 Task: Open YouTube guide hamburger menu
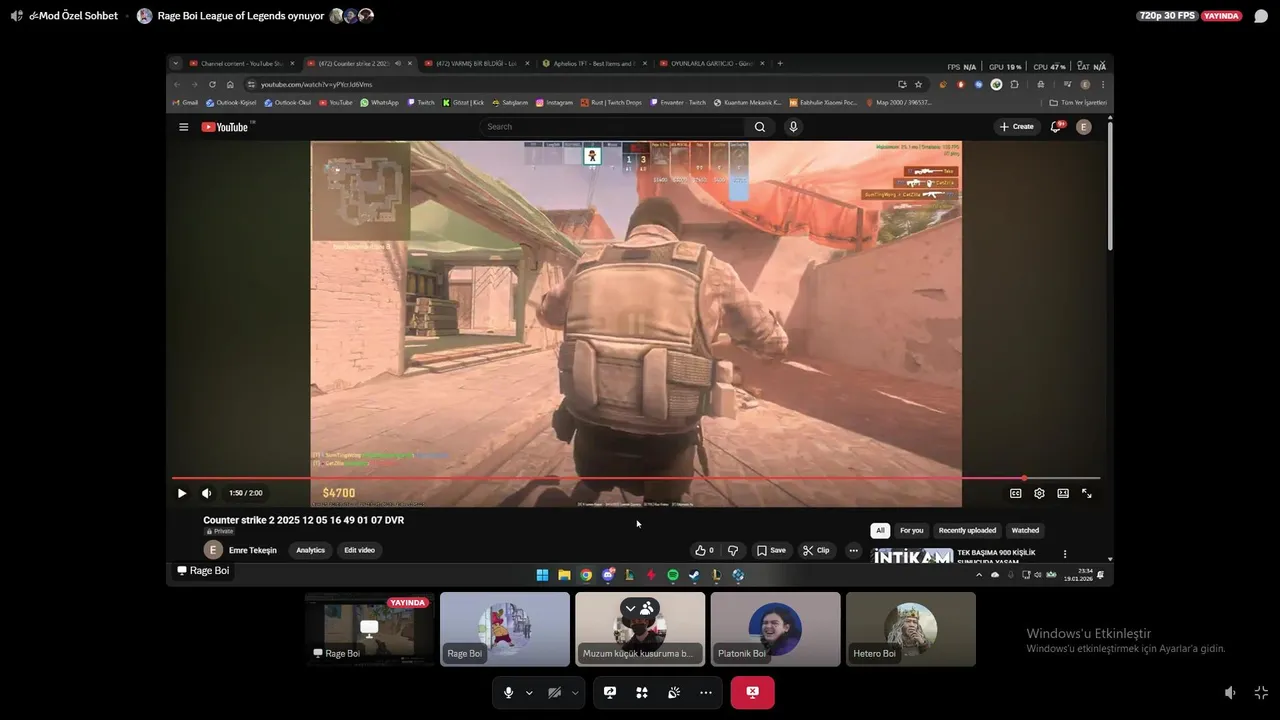pyautogui.click(x=183, y=127)
